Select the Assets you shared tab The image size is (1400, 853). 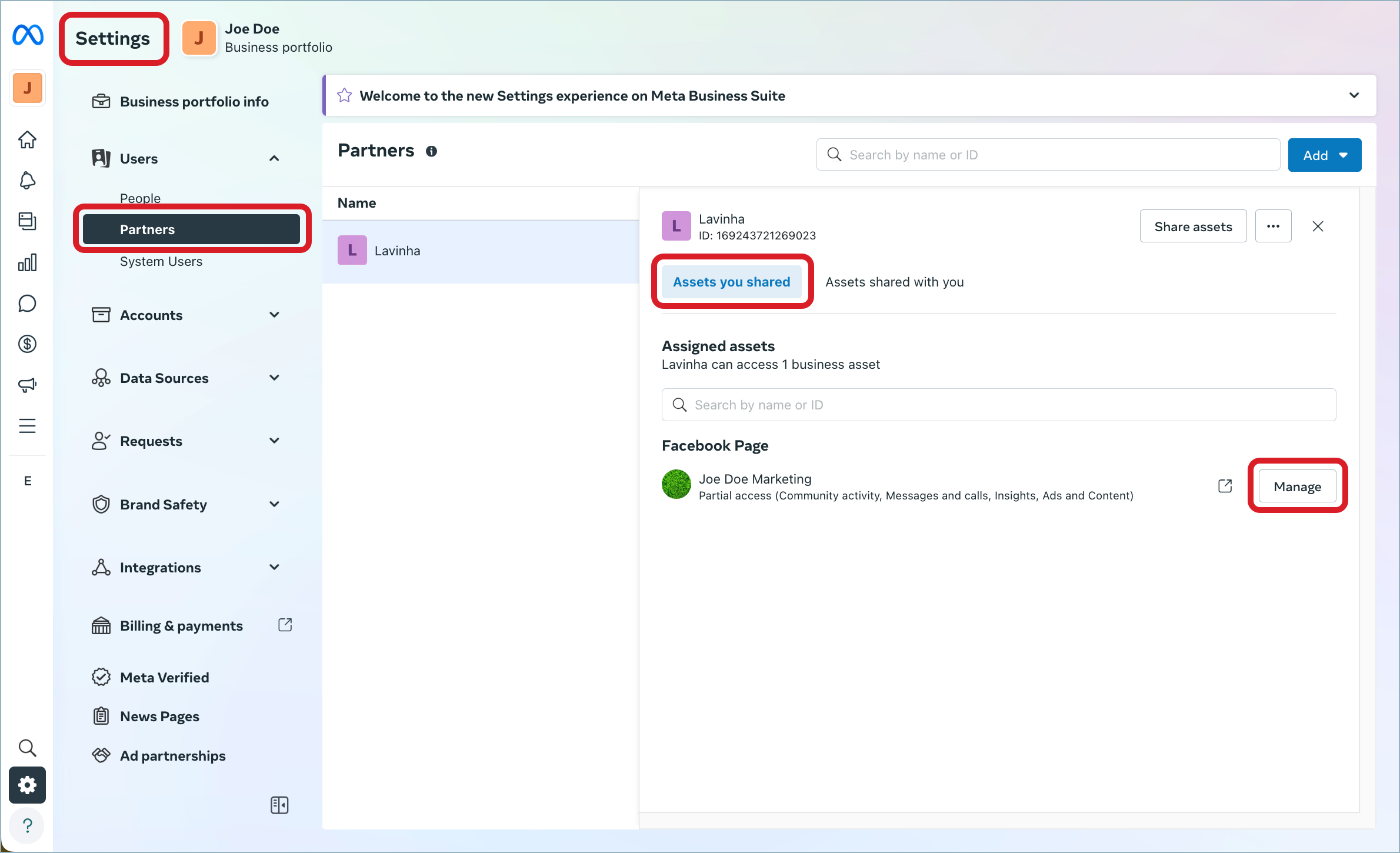(x=732, y=282)
